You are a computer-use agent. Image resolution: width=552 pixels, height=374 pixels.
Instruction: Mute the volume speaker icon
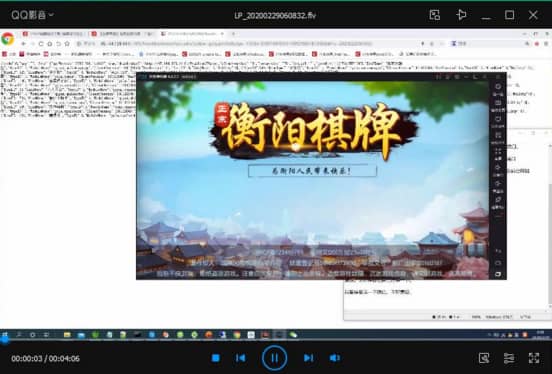pyautogui.click(x=334, y=358)
